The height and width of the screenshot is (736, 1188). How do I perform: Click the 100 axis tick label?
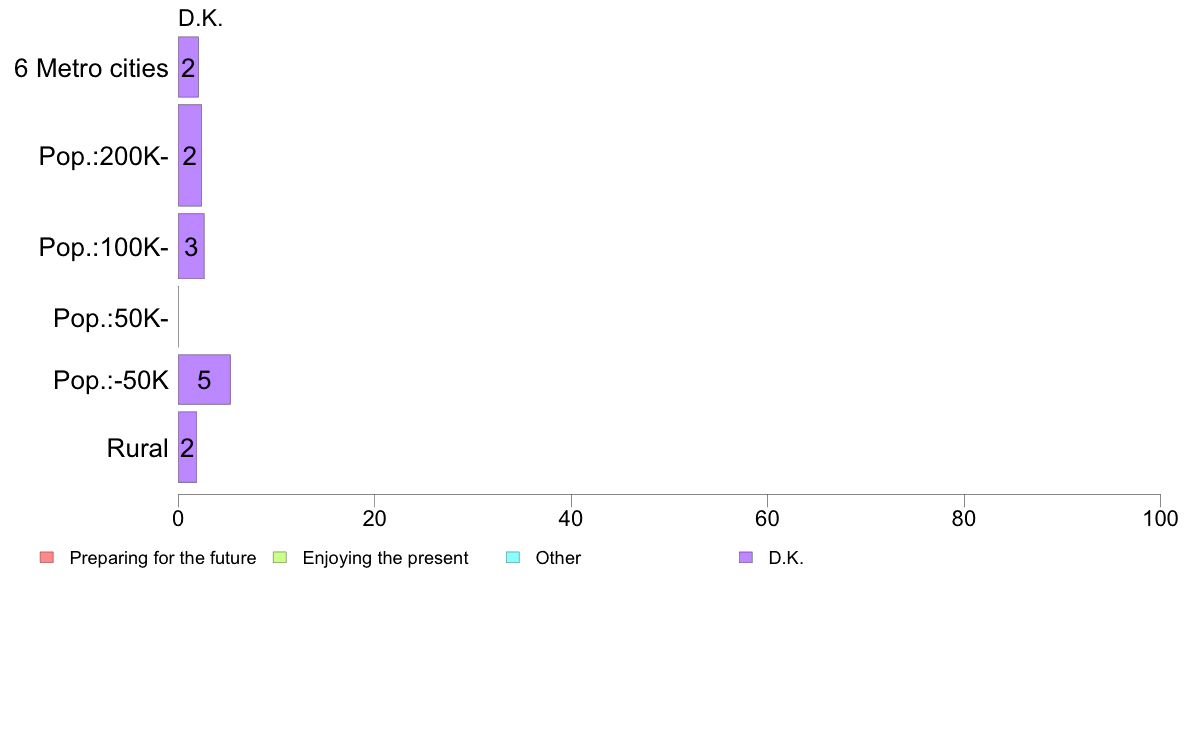[x=1160, y=518]
